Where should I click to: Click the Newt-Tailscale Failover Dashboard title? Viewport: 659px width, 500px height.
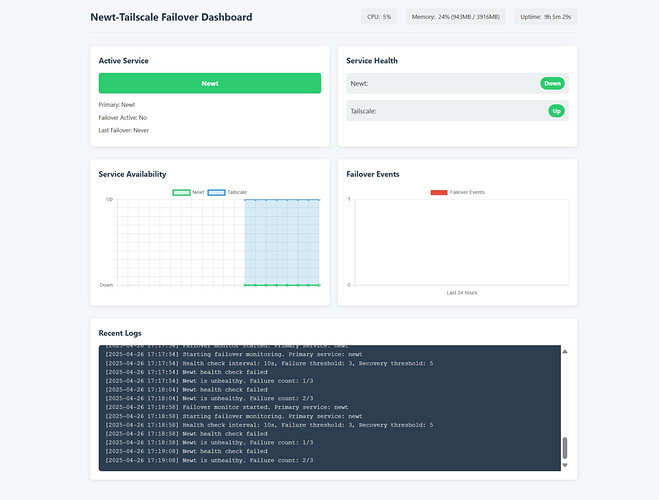point(171,17)
